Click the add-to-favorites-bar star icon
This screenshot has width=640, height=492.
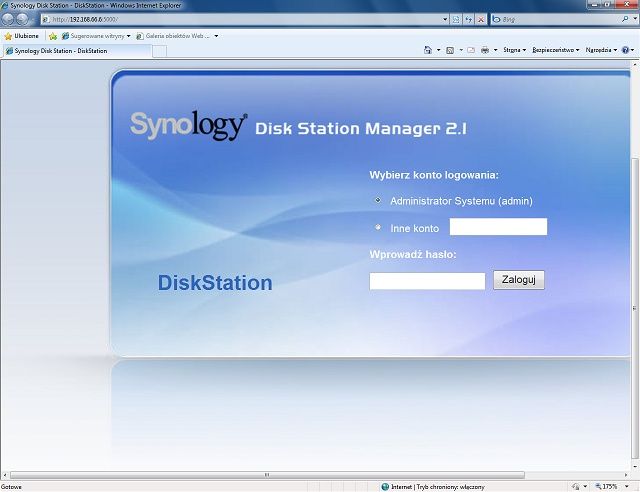53,36
